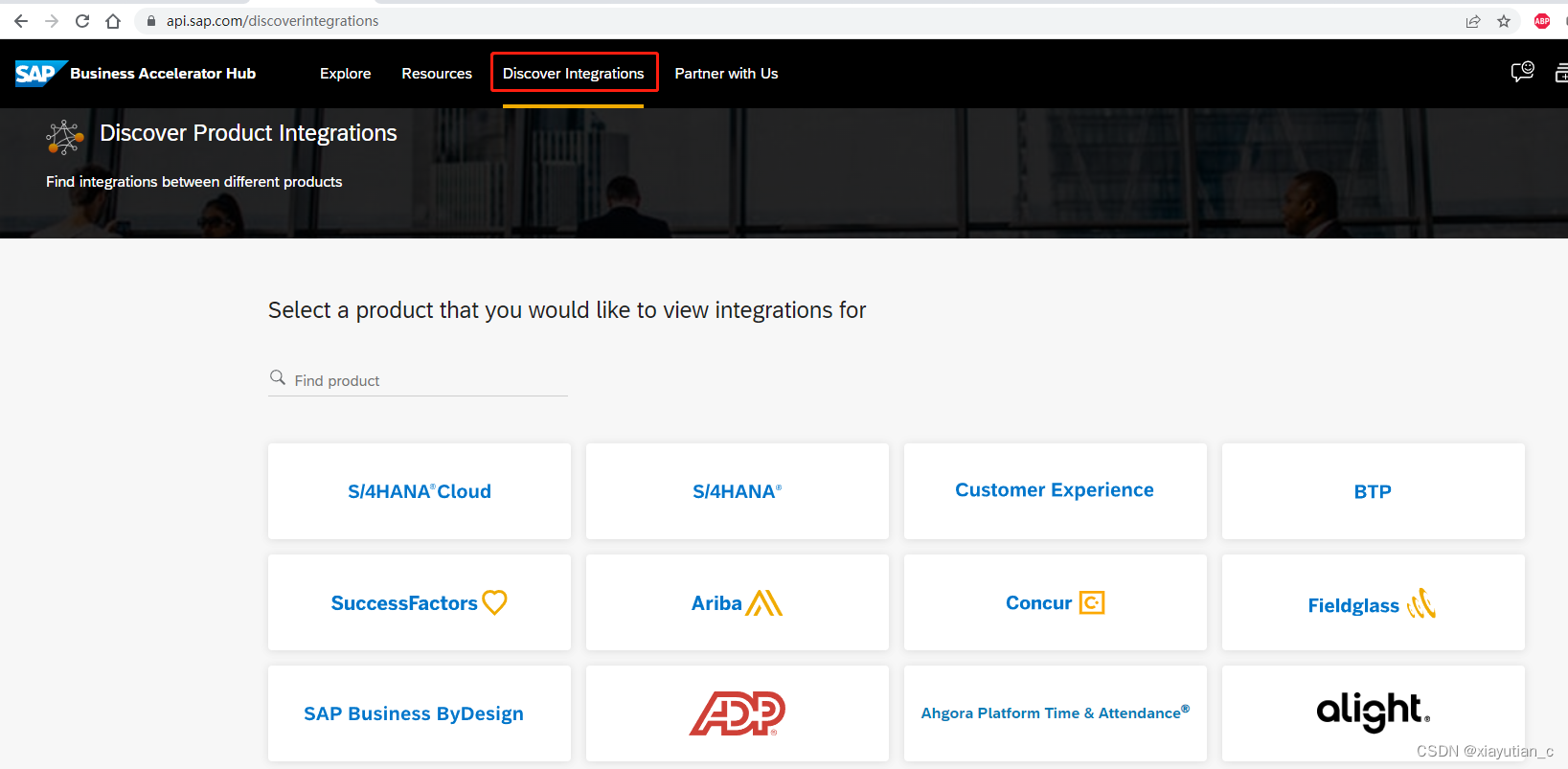Screen dimensions: 1568x769
Task: Click the Discover Product Integrations network icon
Action: (65, 137)
